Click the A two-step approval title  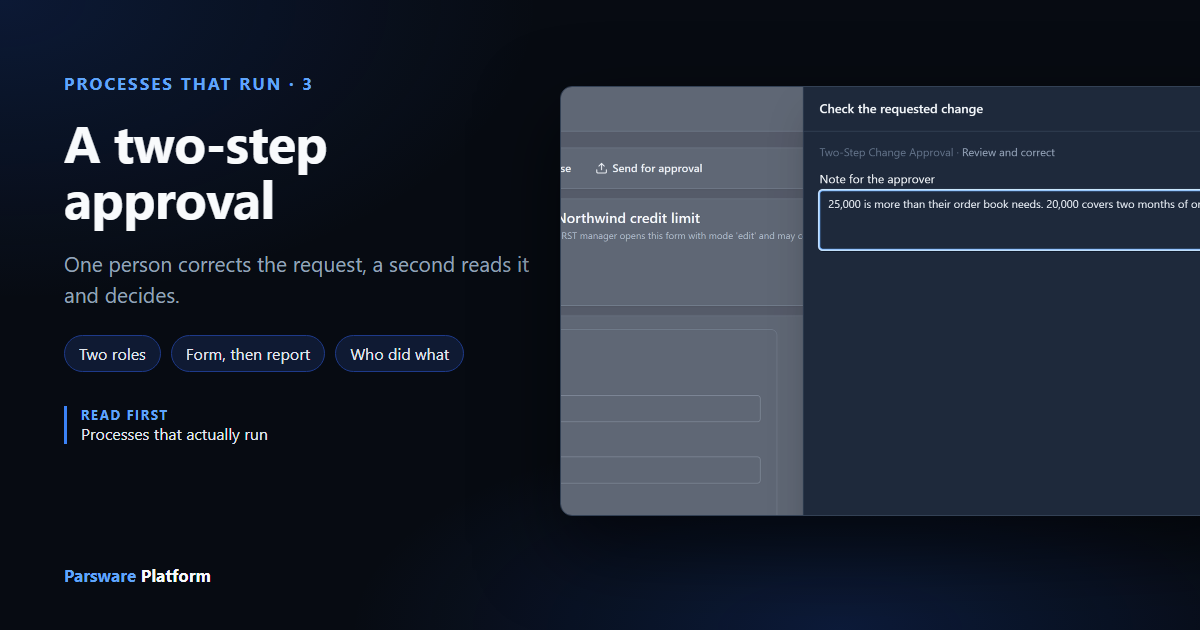[196, 173]
